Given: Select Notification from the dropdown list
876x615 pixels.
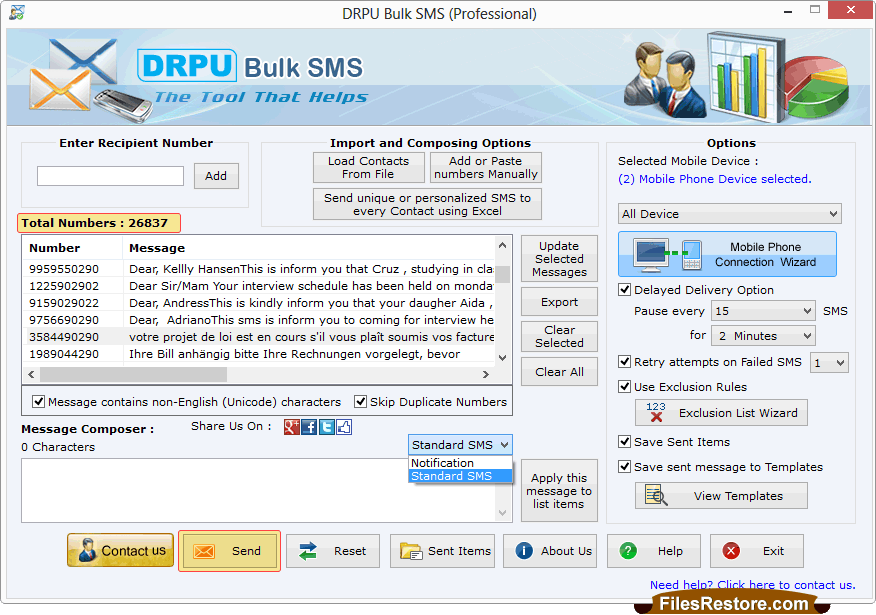Looking at the screenshot, I should click(460, 463).
